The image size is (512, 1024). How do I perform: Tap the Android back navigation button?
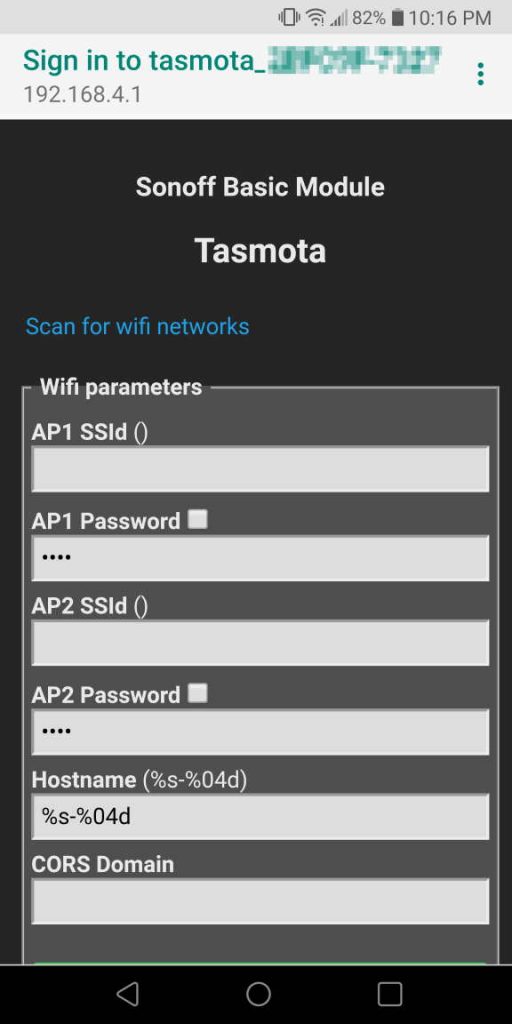(x=128, y=994)
